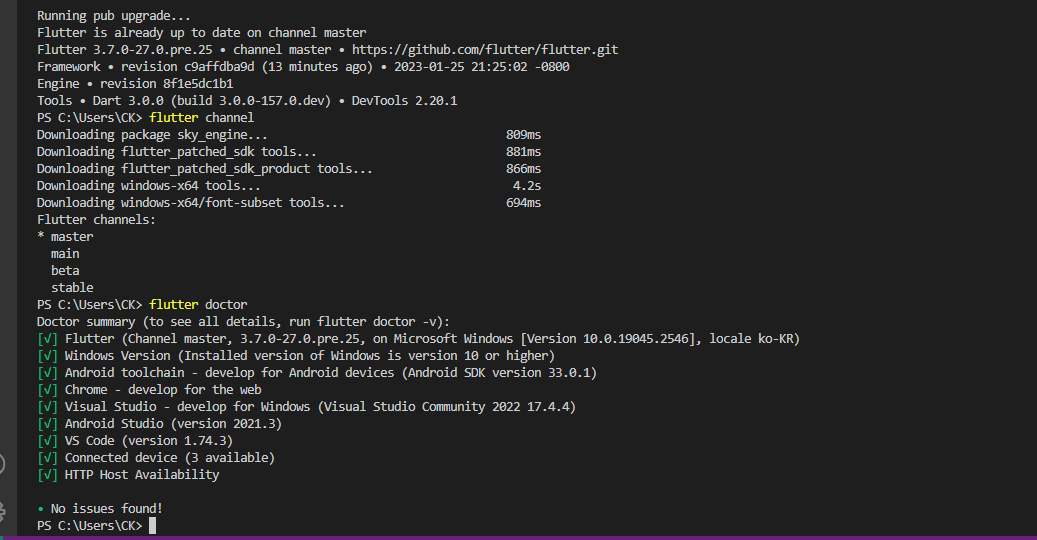Click the 'Android toolchain' doctor line

coord(317,373)
